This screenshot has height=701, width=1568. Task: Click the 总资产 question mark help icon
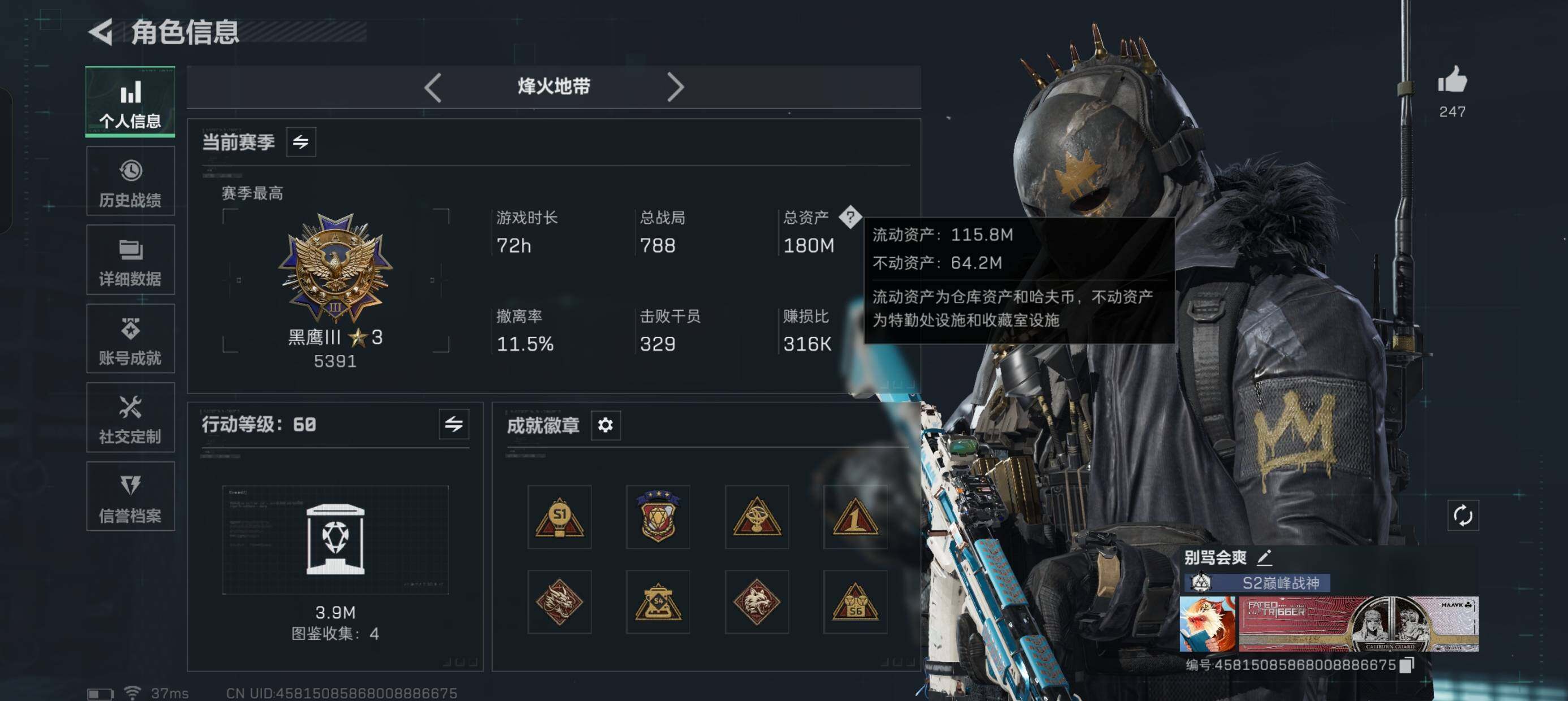pos(850,216)
